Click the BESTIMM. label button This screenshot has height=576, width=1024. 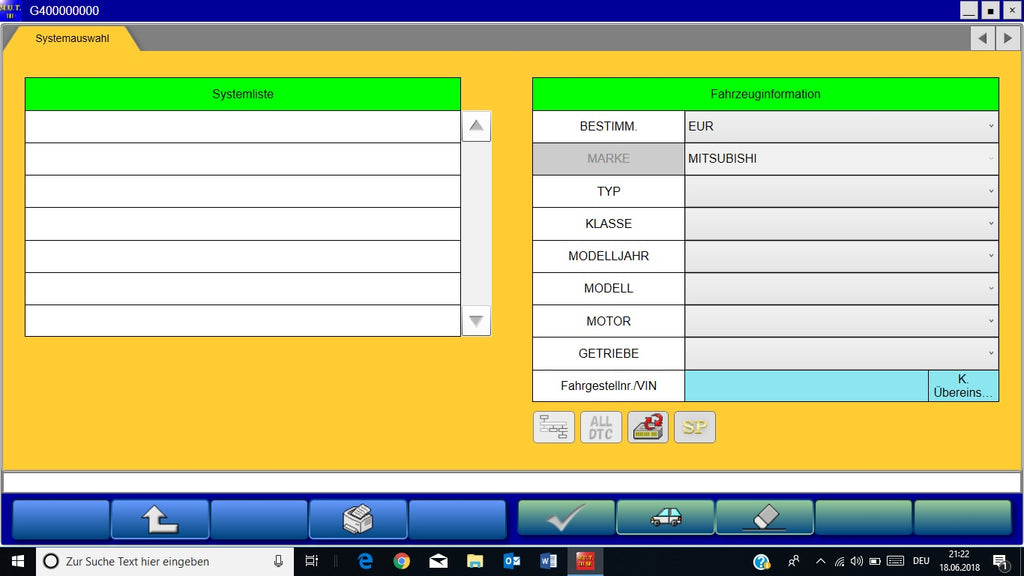(x=608, y=126)
